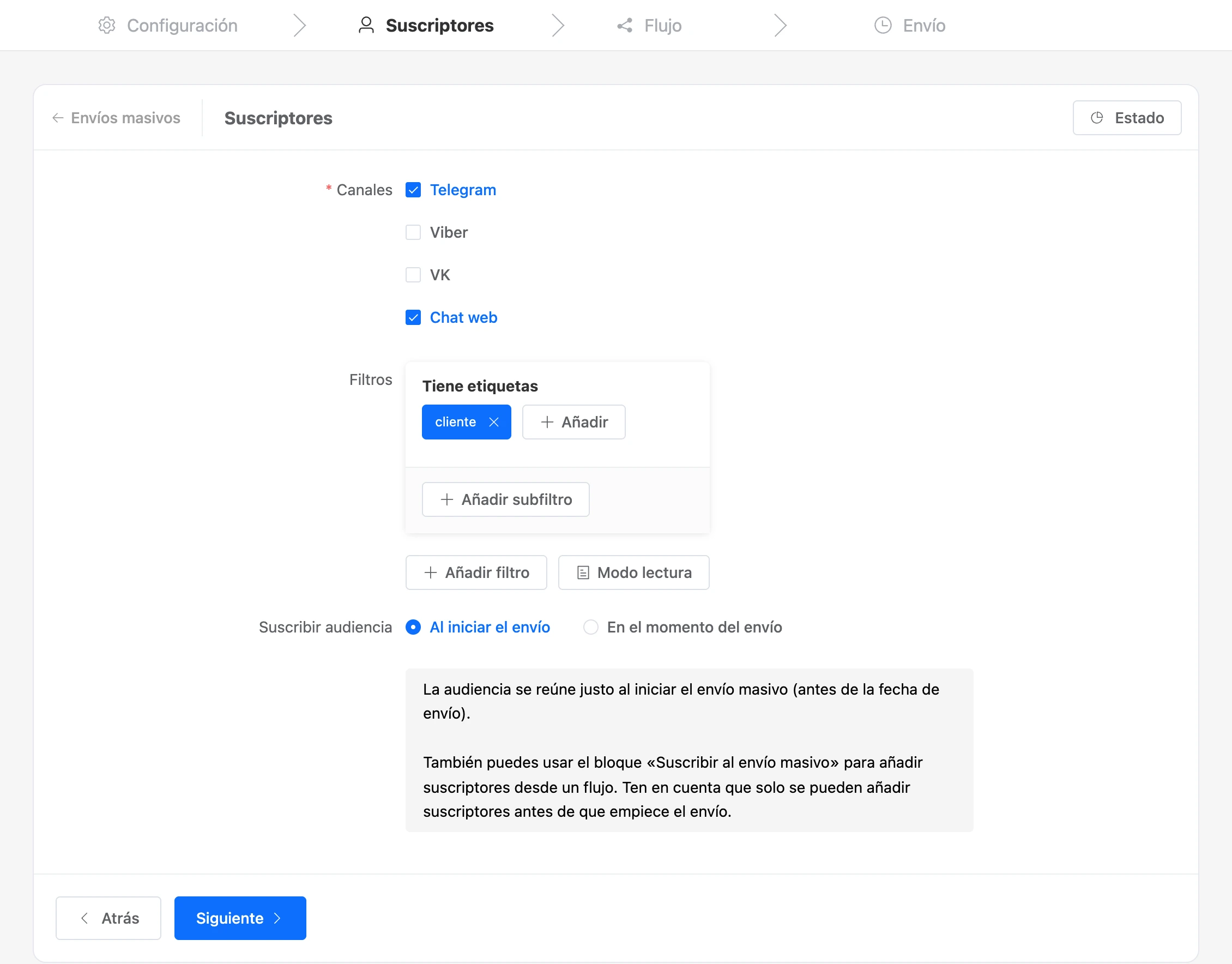Click the Configuración gear icon
The image size is (1232, 964).
(107, 26)
